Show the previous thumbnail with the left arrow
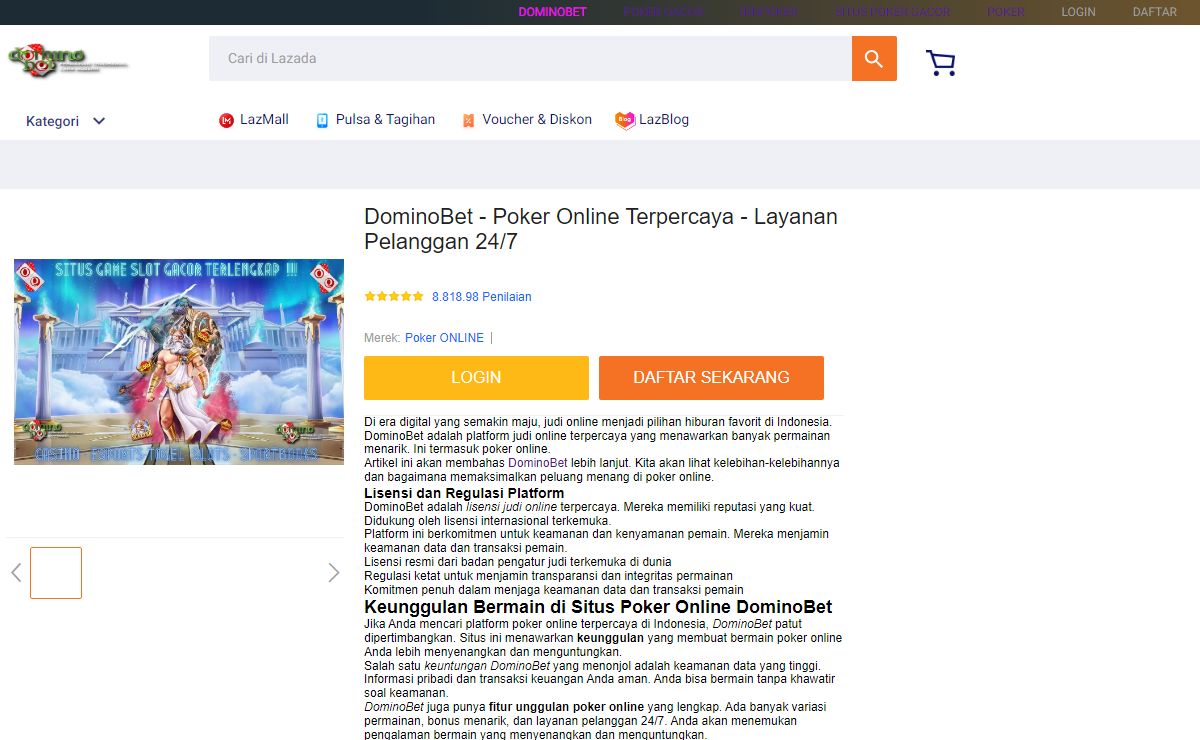Screen dimensions: 1200x740 point(16,573)
